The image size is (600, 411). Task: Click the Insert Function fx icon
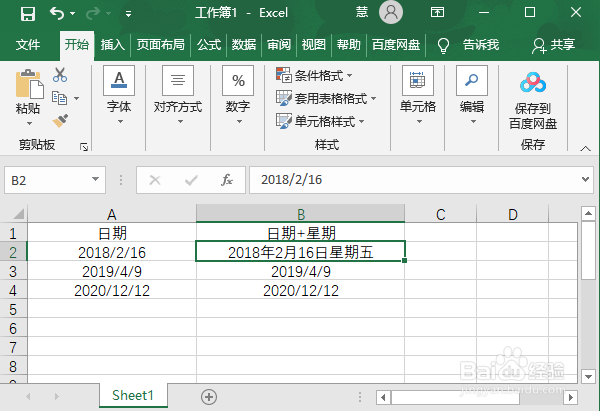tap(227, 180)
